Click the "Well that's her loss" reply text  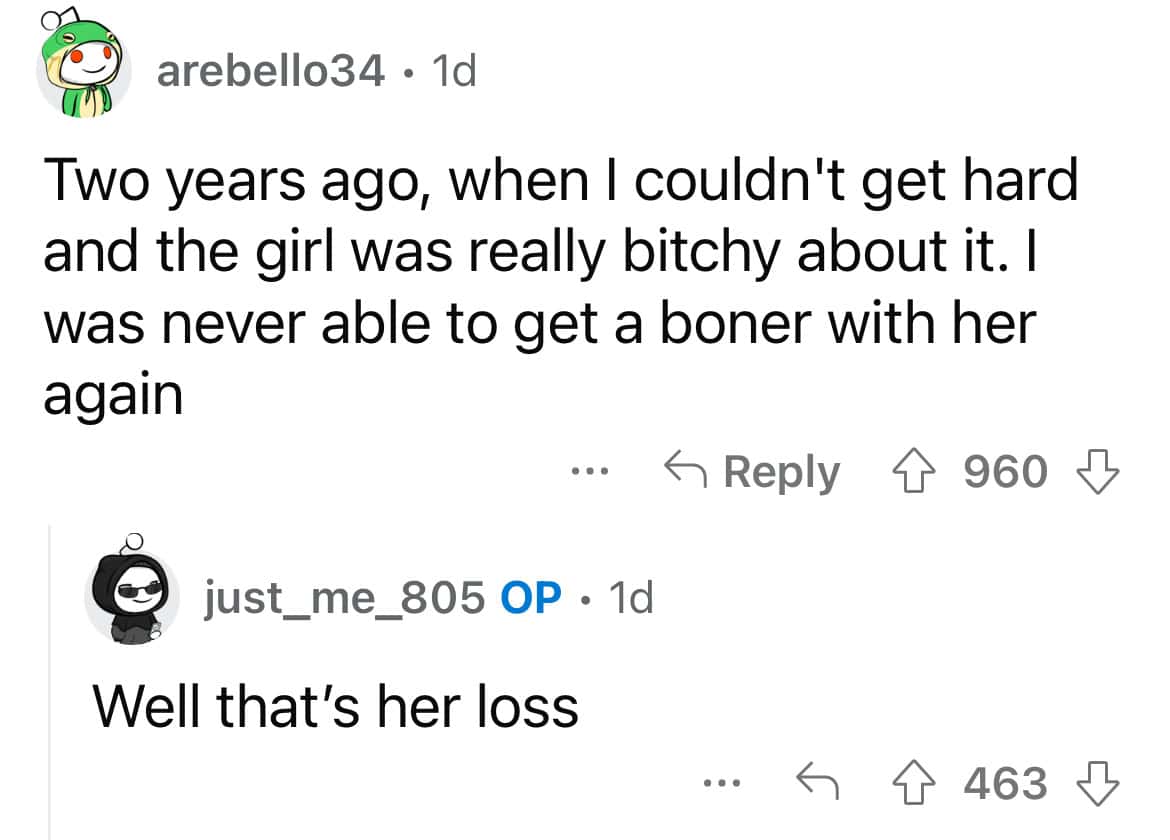[x=336, y=706]
